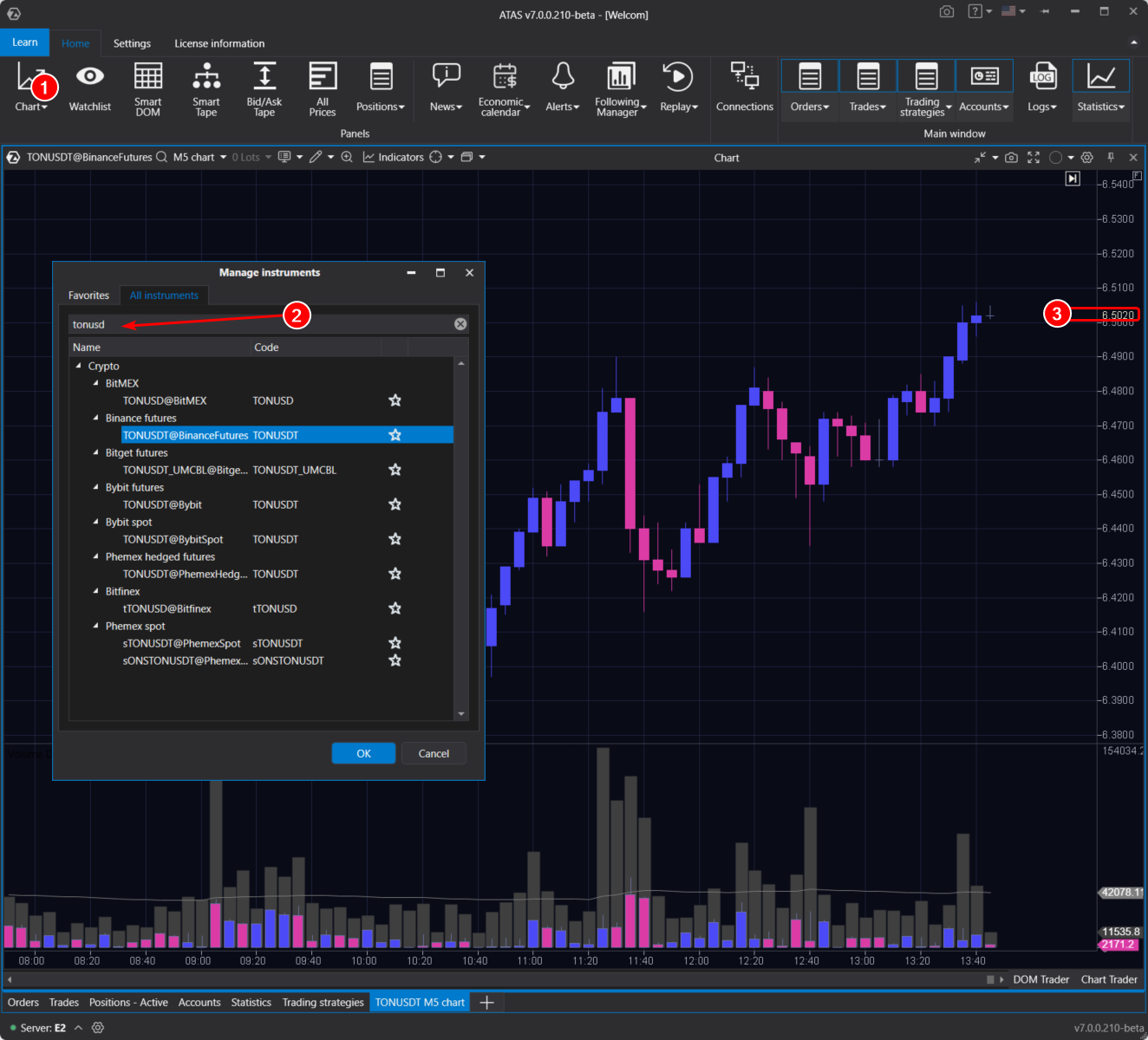Screen dimensions: 1148x1040
Task: Open the Watchlist eye icon
Action: click(90, 88)
